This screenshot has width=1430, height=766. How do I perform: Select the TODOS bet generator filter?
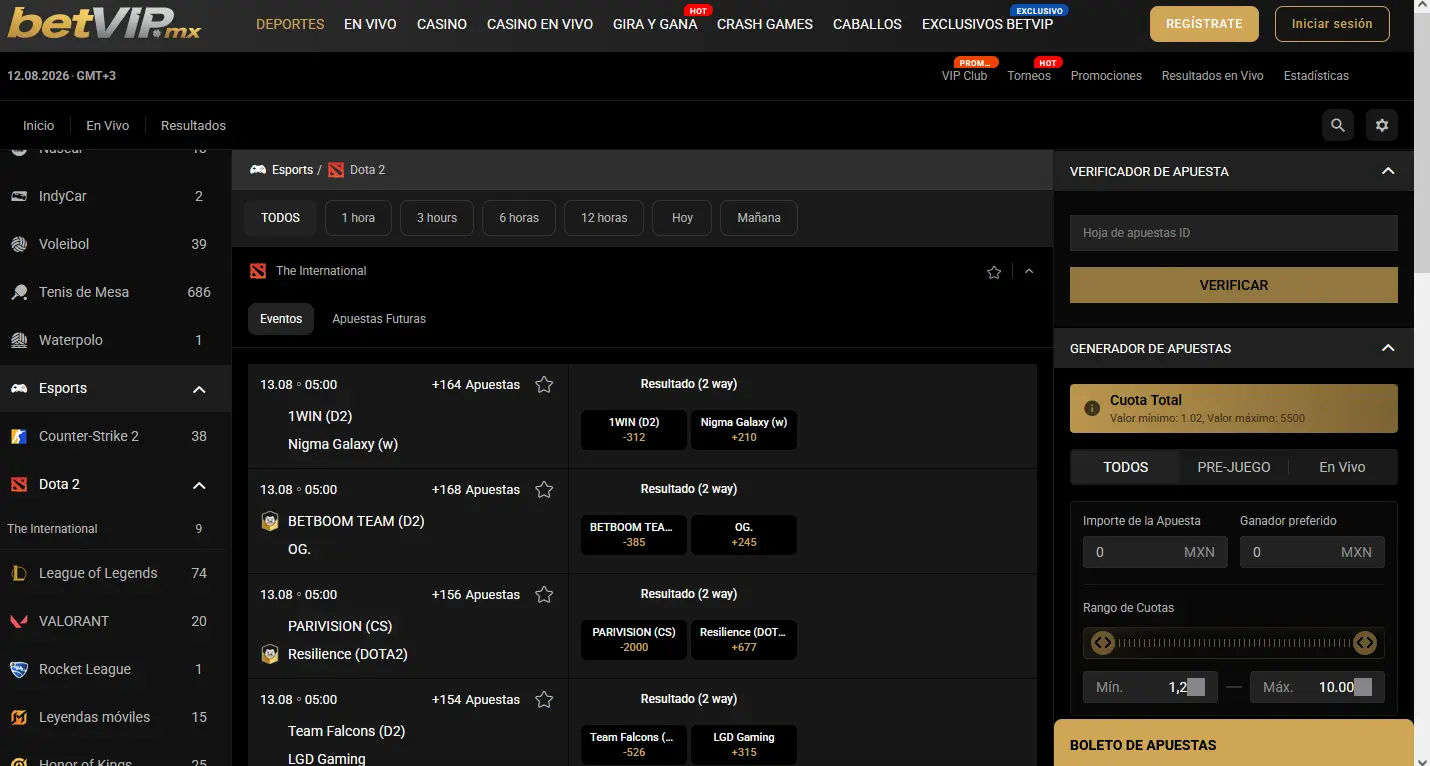1125,467
